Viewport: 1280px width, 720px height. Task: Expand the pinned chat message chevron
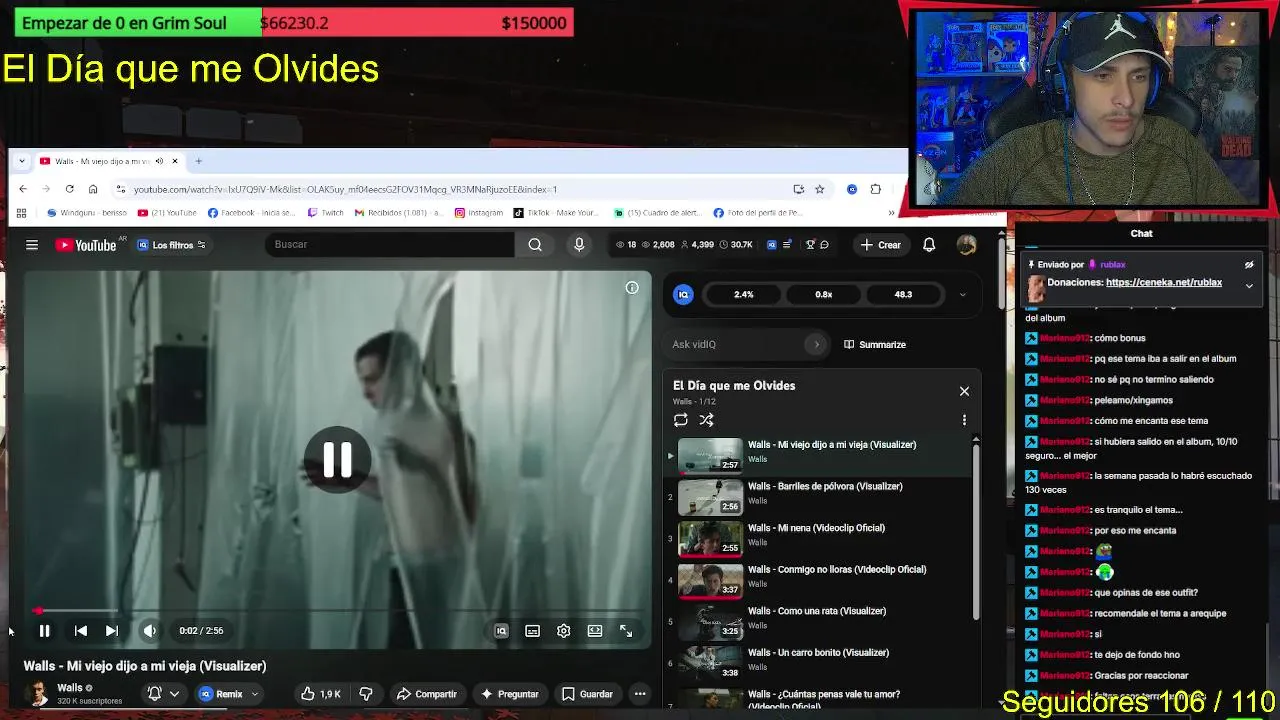(x=1249, y=286)
